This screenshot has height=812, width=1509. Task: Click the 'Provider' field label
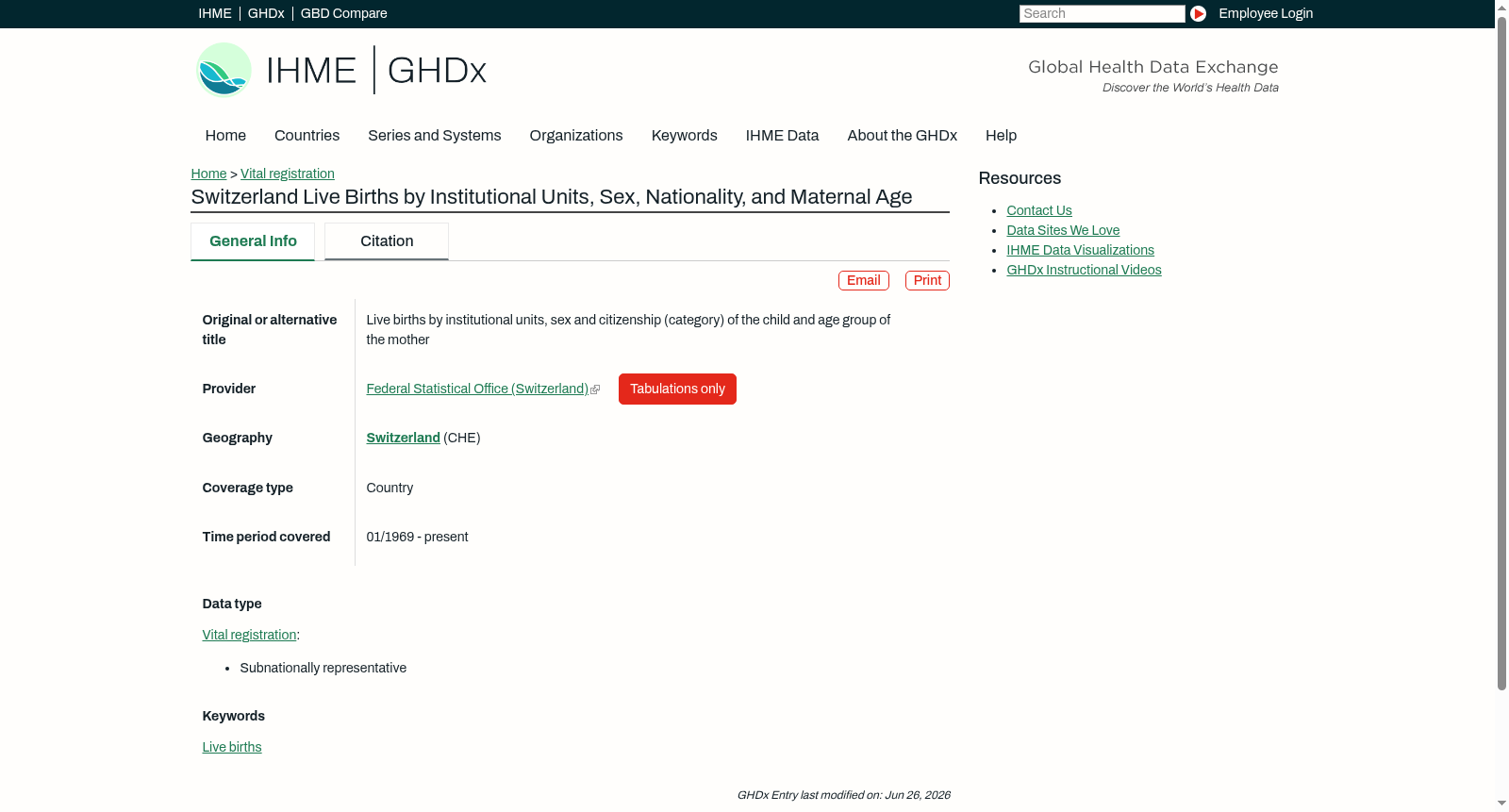pos(229,389)
